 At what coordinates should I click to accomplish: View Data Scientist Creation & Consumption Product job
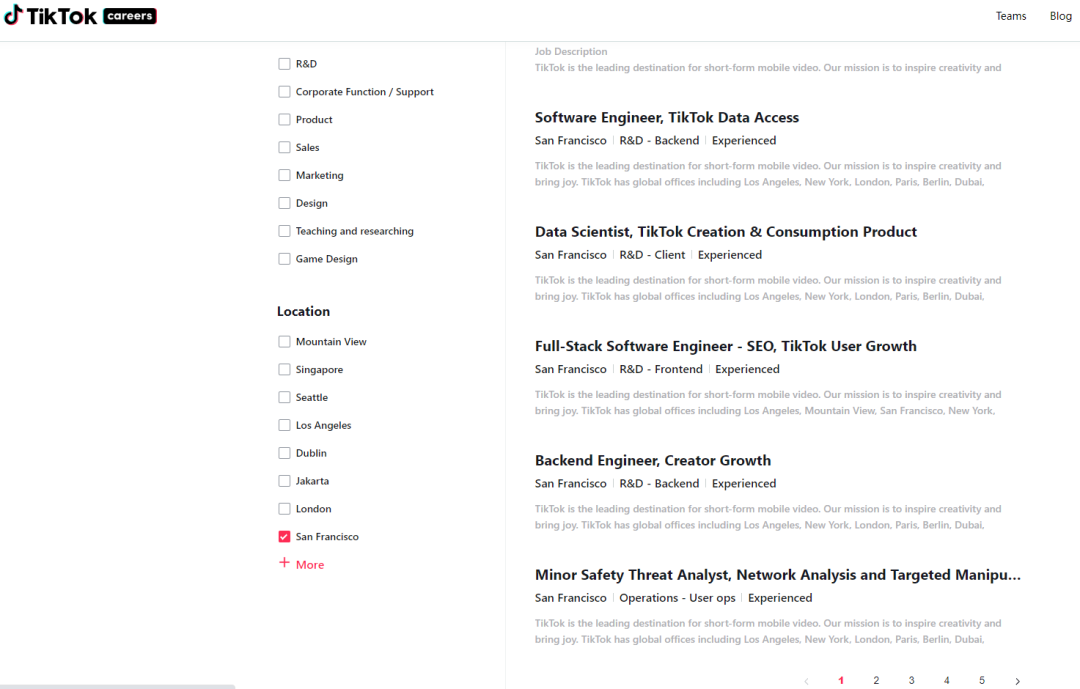(725, 232)
